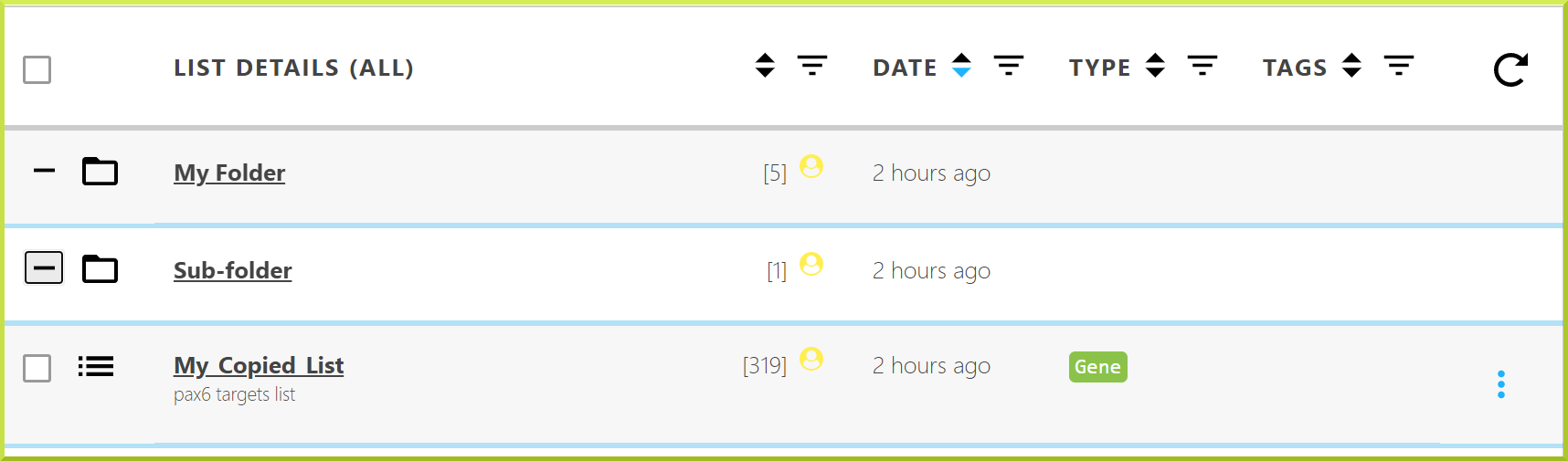Click owner avatar icon in My_Copied_List row

coord(811,359)
